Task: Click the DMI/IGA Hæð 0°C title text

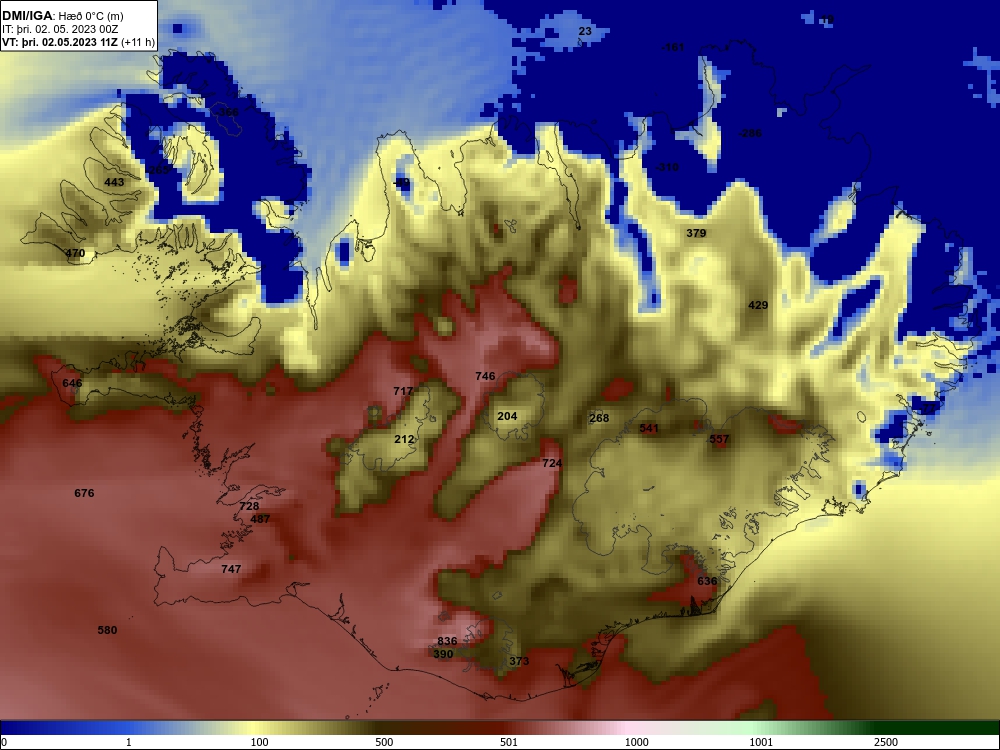Action: [62, 16]
